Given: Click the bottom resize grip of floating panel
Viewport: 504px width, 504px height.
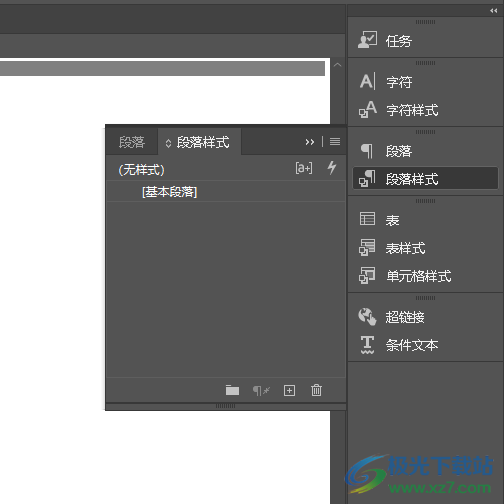Looking at the screenshot, I should 225,406.
